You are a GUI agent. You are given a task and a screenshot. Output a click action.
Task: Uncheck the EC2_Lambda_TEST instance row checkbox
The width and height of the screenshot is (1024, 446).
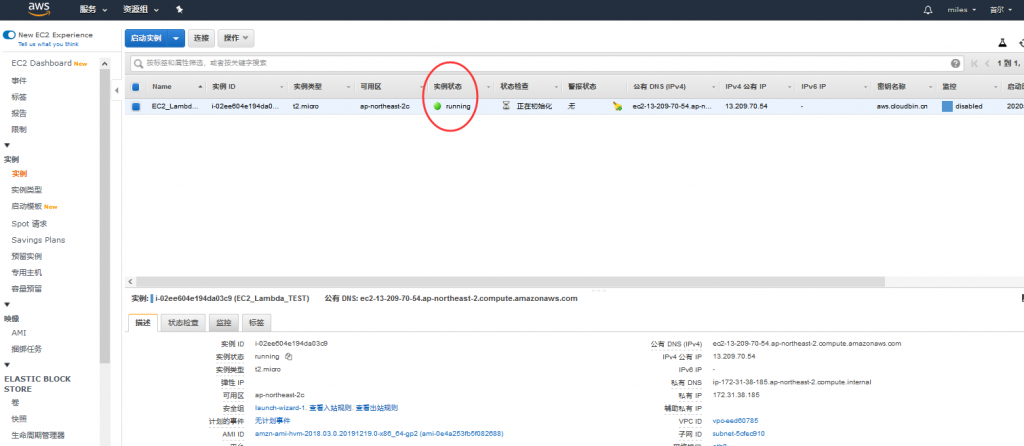[x=136, y=105]
